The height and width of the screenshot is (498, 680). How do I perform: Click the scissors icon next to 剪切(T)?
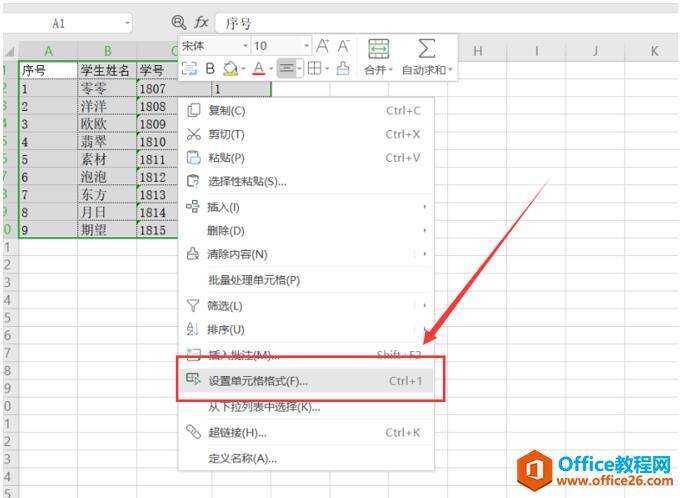(x=193, y=134)
